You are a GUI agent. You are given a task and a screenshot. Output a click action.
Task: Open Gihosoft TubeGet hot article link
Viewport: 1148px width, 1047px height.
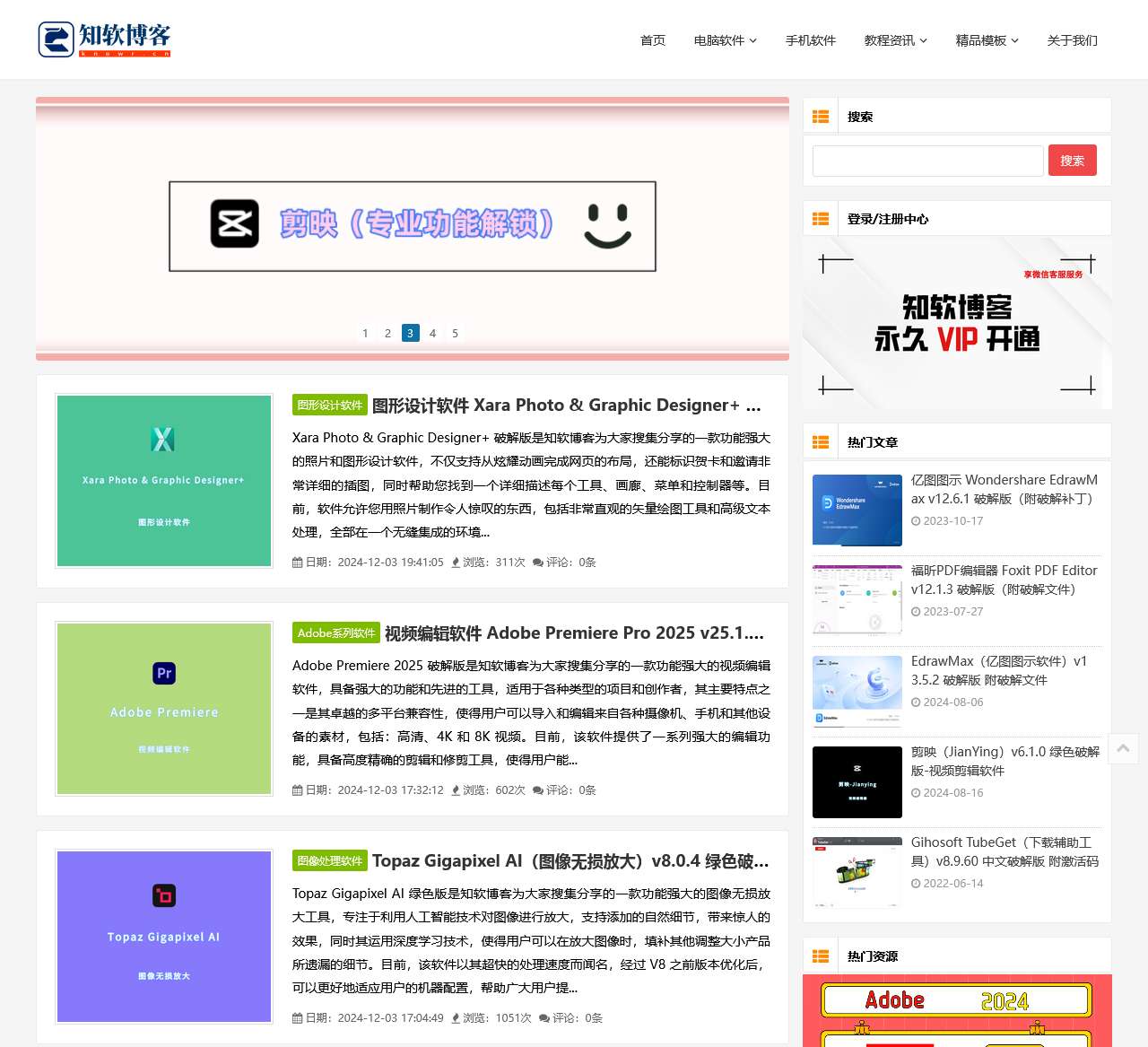pos(1005,851)
